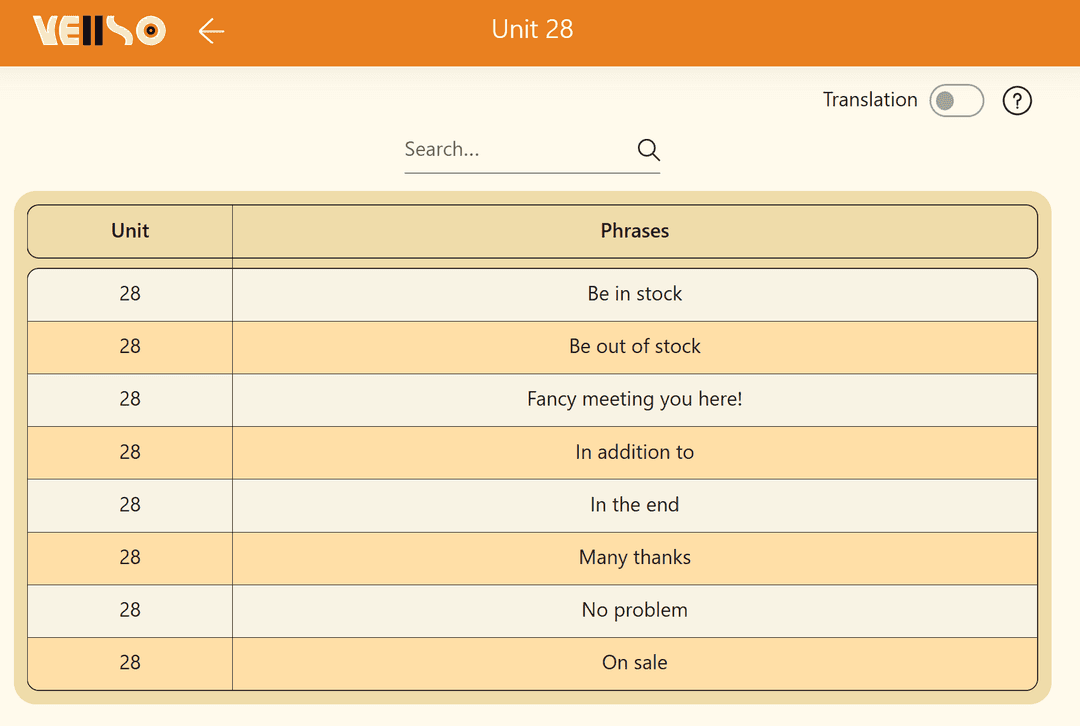
Task: Click the search magnifier icon
Action: tap(648, 150)
